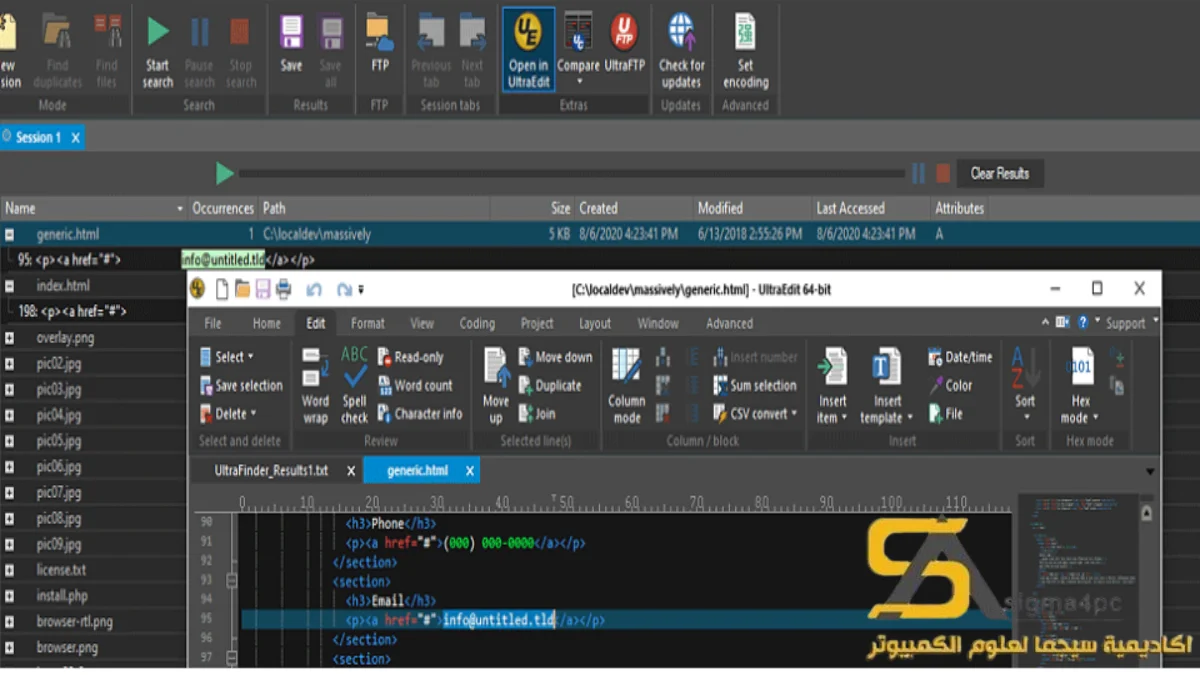Click Find files mode icon
This screenshot has width=1200, height=675.
pyautogui.click(x=107, y=32)
